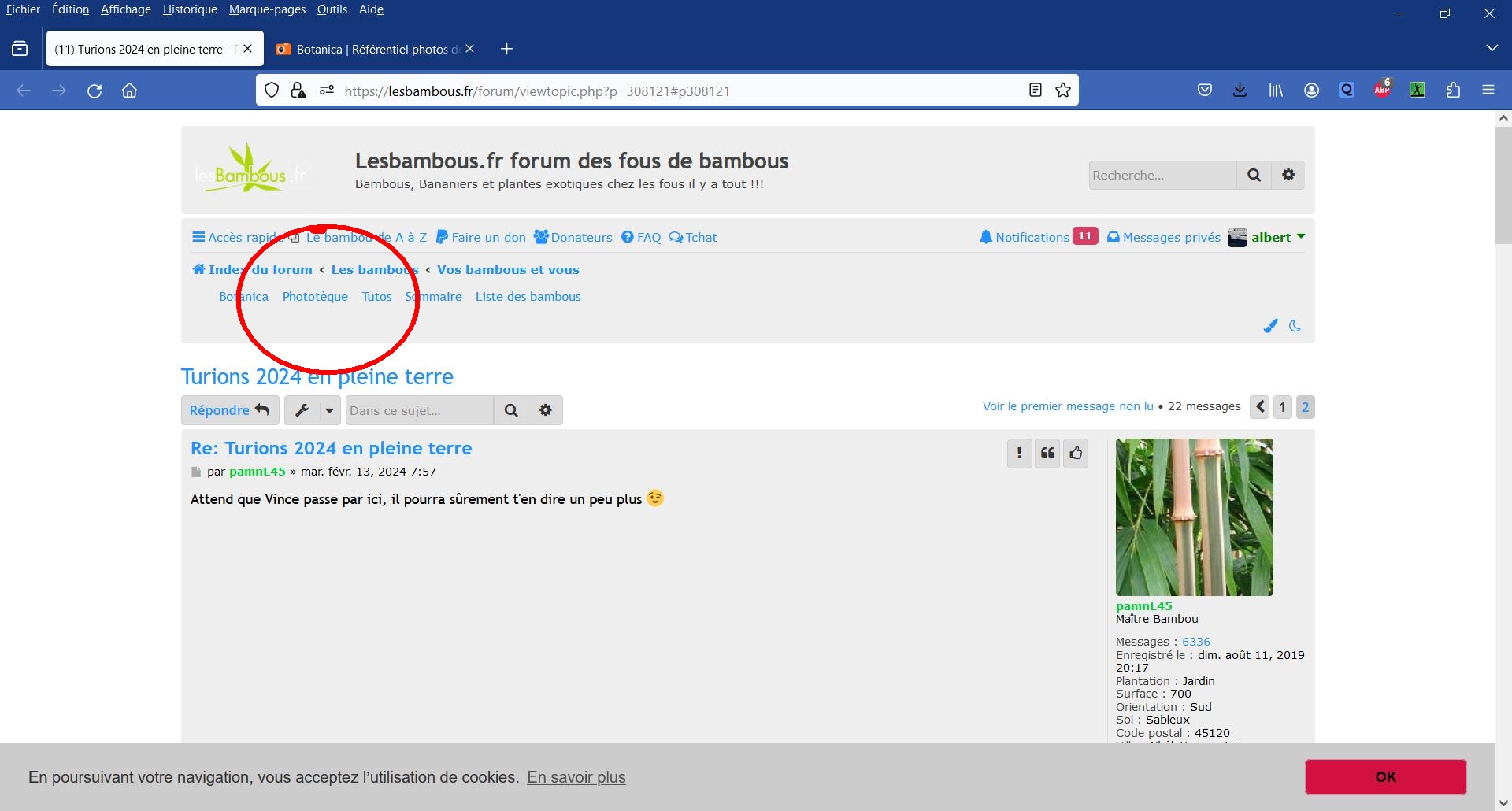Screen dimensions: 1512x811
Task: Click the forum Recherche search field
Action: pyautogui.click(x=1162, y=175)
